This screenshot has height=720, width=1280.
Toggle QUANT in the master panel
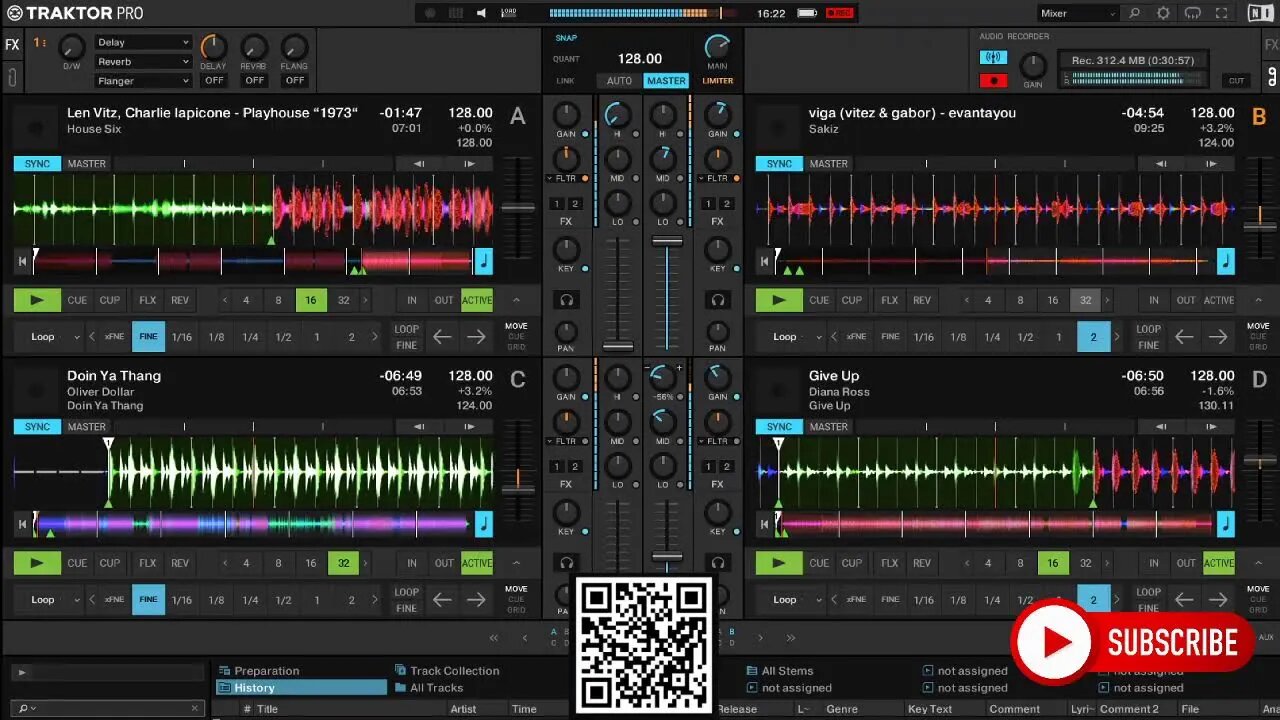566,59
